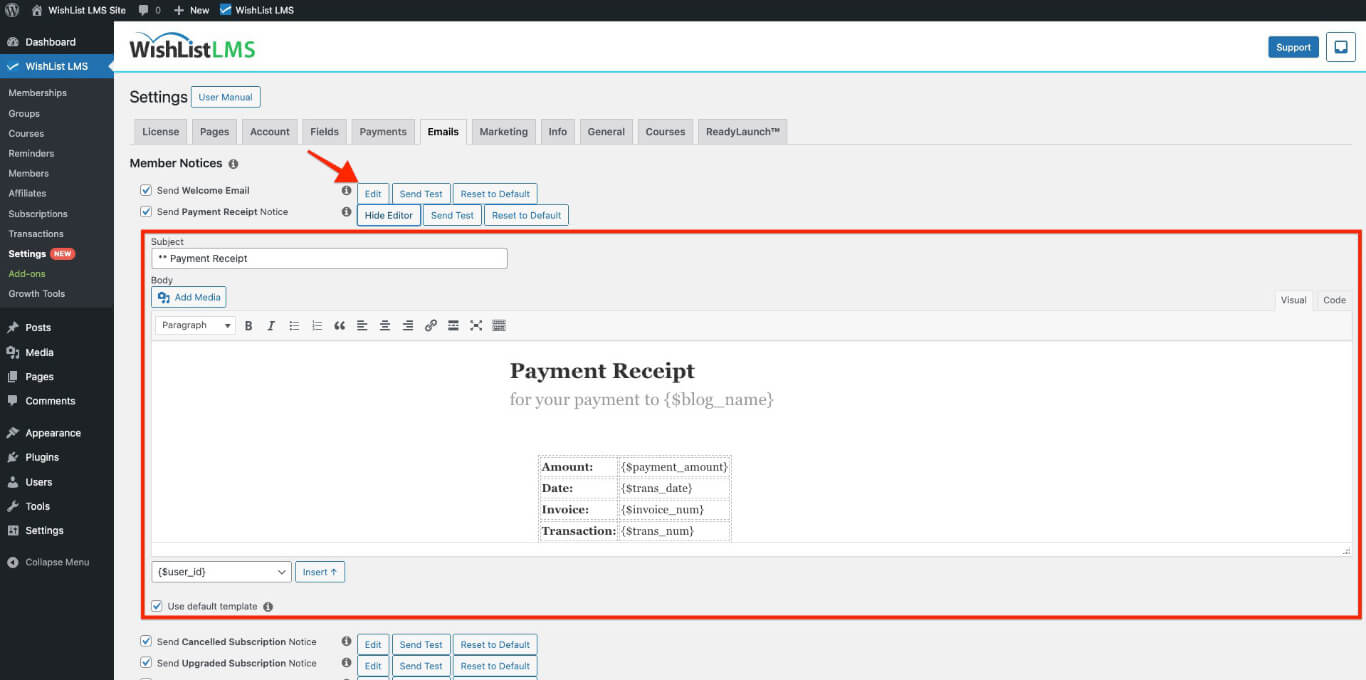Click inside the Subject field showing Payment Receipt
1366x680 pixels.
tap(329, 258)
